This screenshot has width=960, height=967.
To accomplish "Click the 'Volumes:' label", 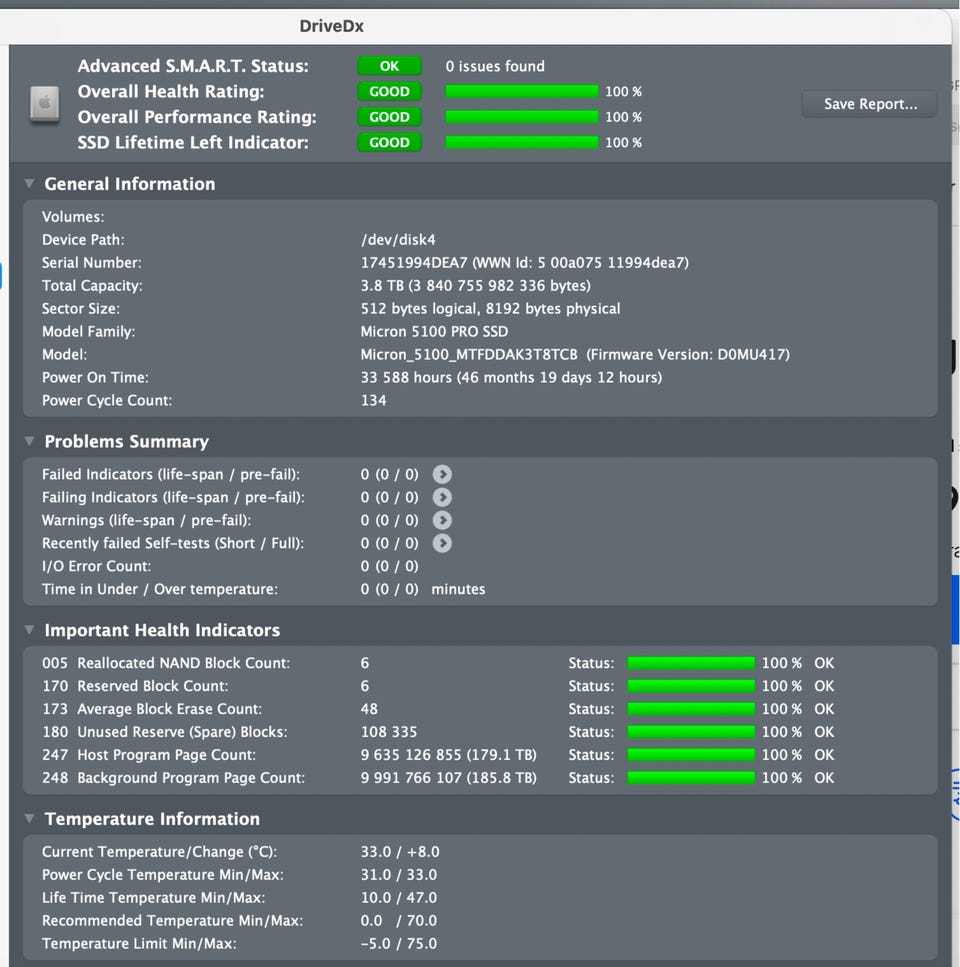I will 73,216.
